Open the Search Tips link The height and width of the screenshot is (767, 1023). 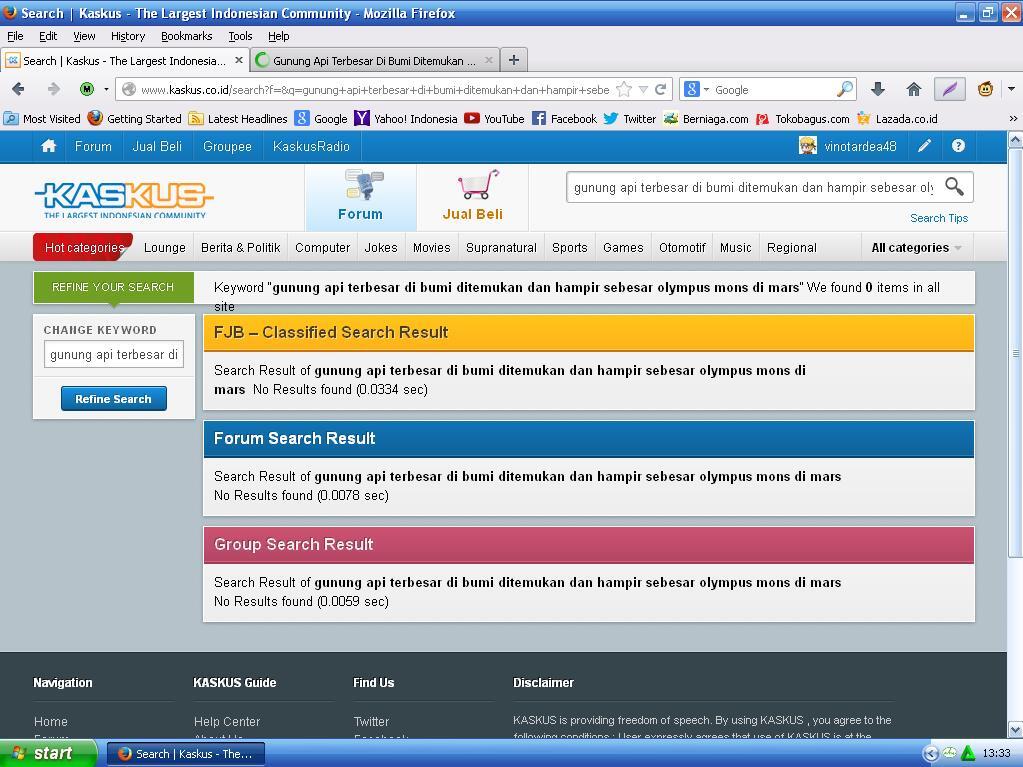tap(939, 218)
